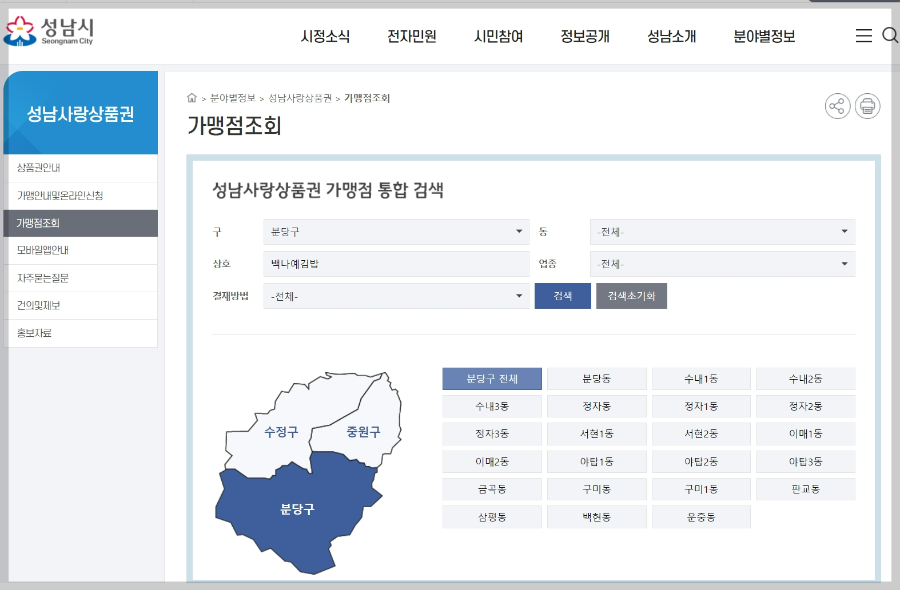
Task: Choose 백현동 from the district grid
Action: coord(596,516)
